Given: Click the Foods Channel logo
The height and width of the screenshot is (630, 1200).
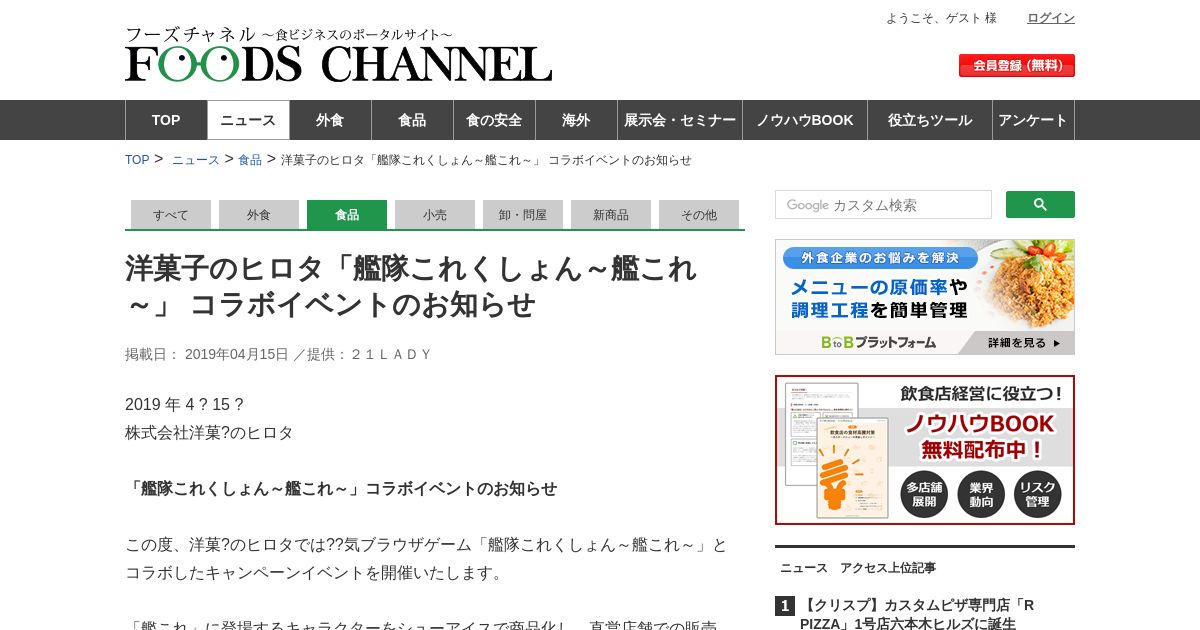Looking at the screenshot, I should click(x=338, y=54).
